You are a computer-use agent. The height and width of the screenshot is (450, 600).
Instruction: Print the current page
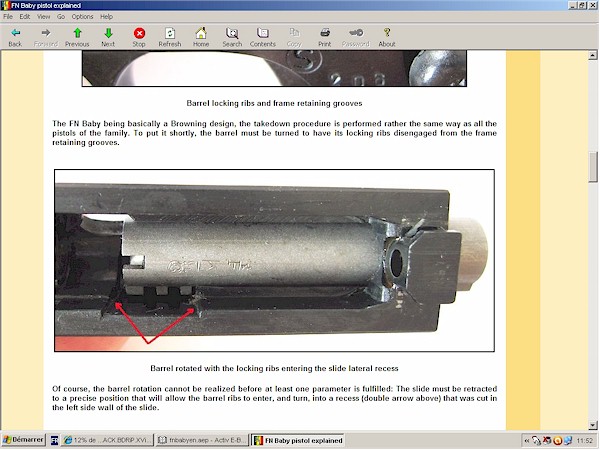pyautogui.click(x=325, y=37)
